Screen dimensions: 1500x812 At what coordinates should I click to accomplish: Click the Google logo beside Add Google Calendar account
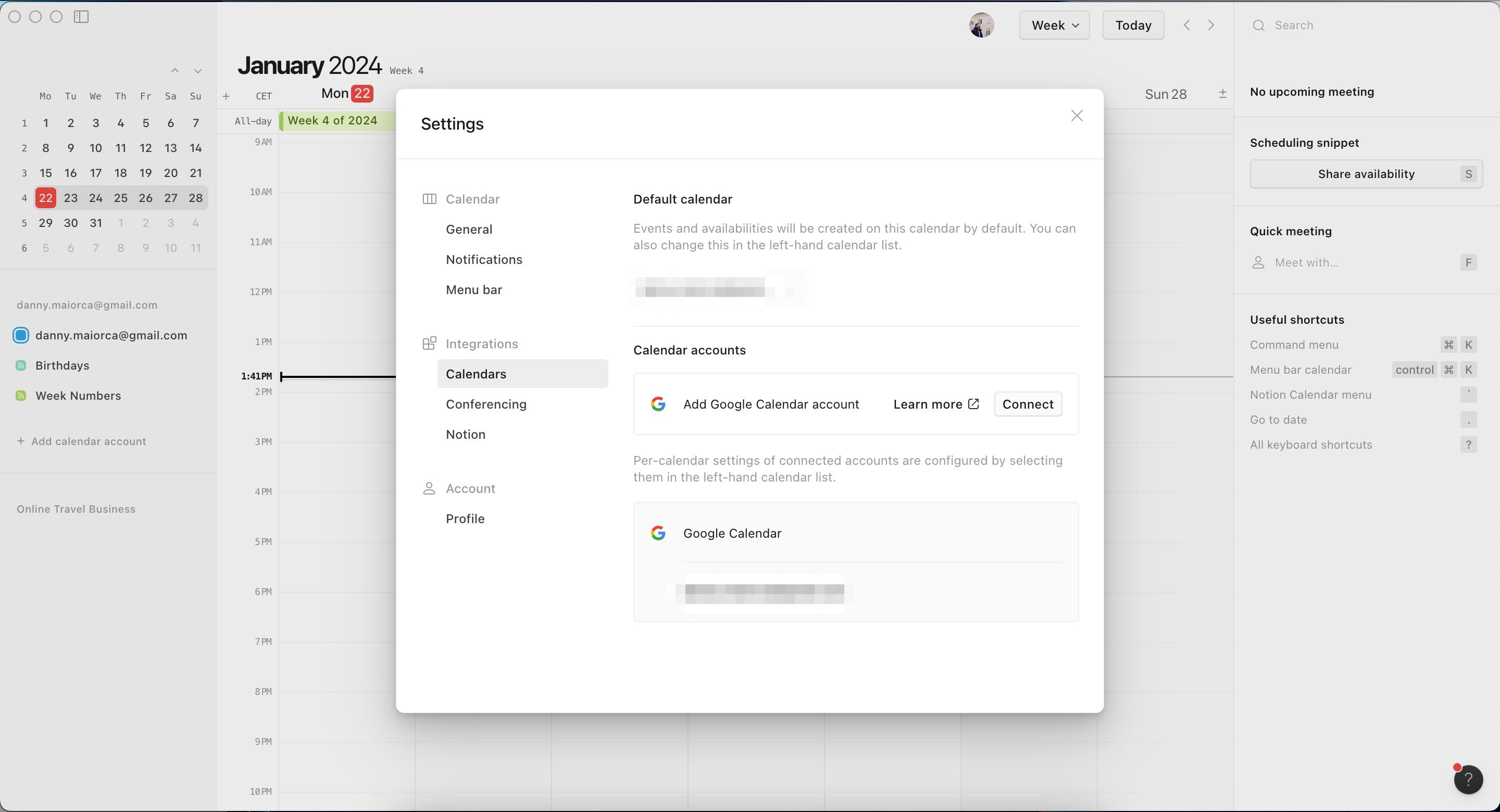click(657, 403)
